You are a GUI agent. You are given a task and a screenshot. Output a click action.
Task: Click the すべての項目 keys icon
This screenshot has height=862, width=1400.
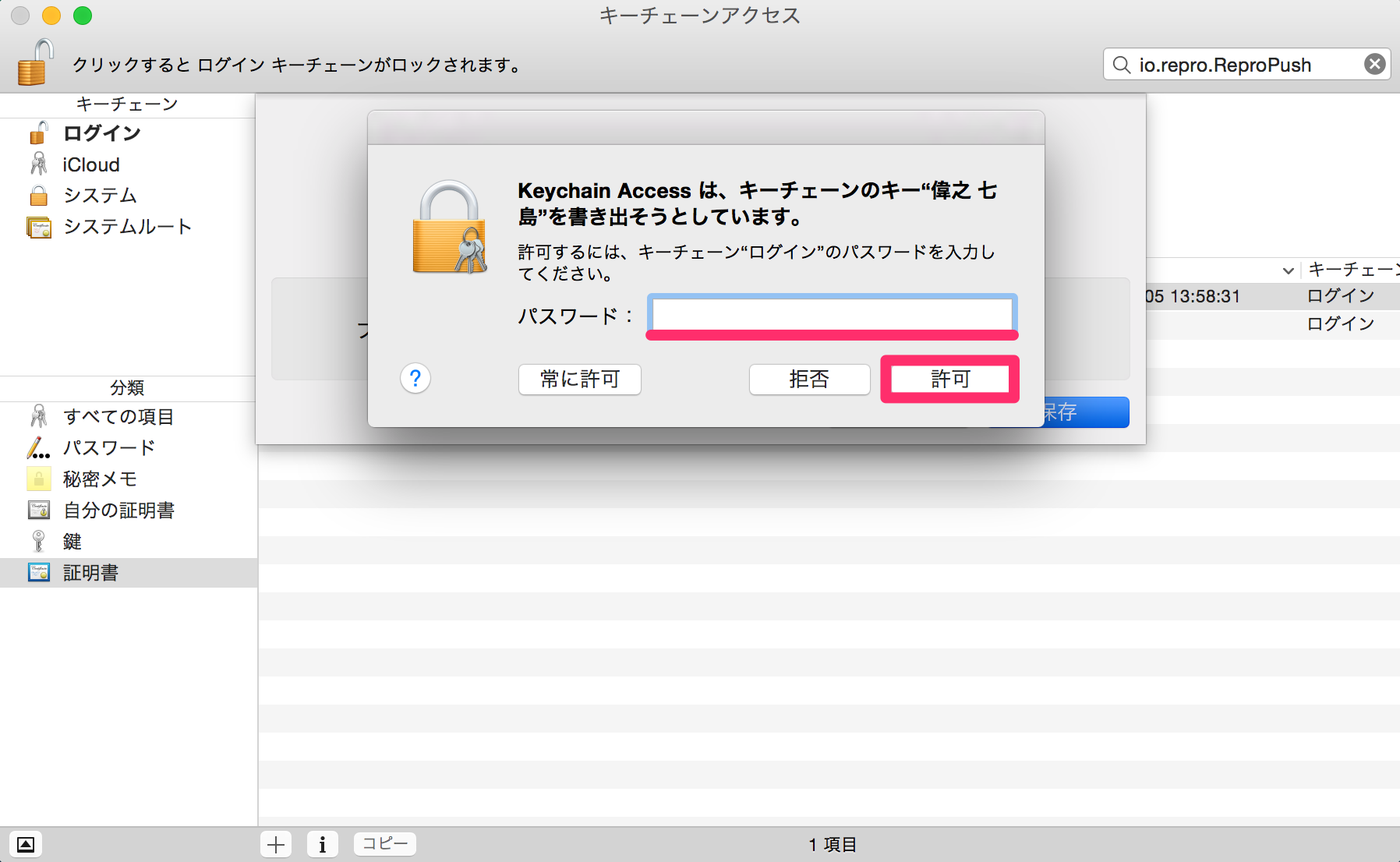38,416
